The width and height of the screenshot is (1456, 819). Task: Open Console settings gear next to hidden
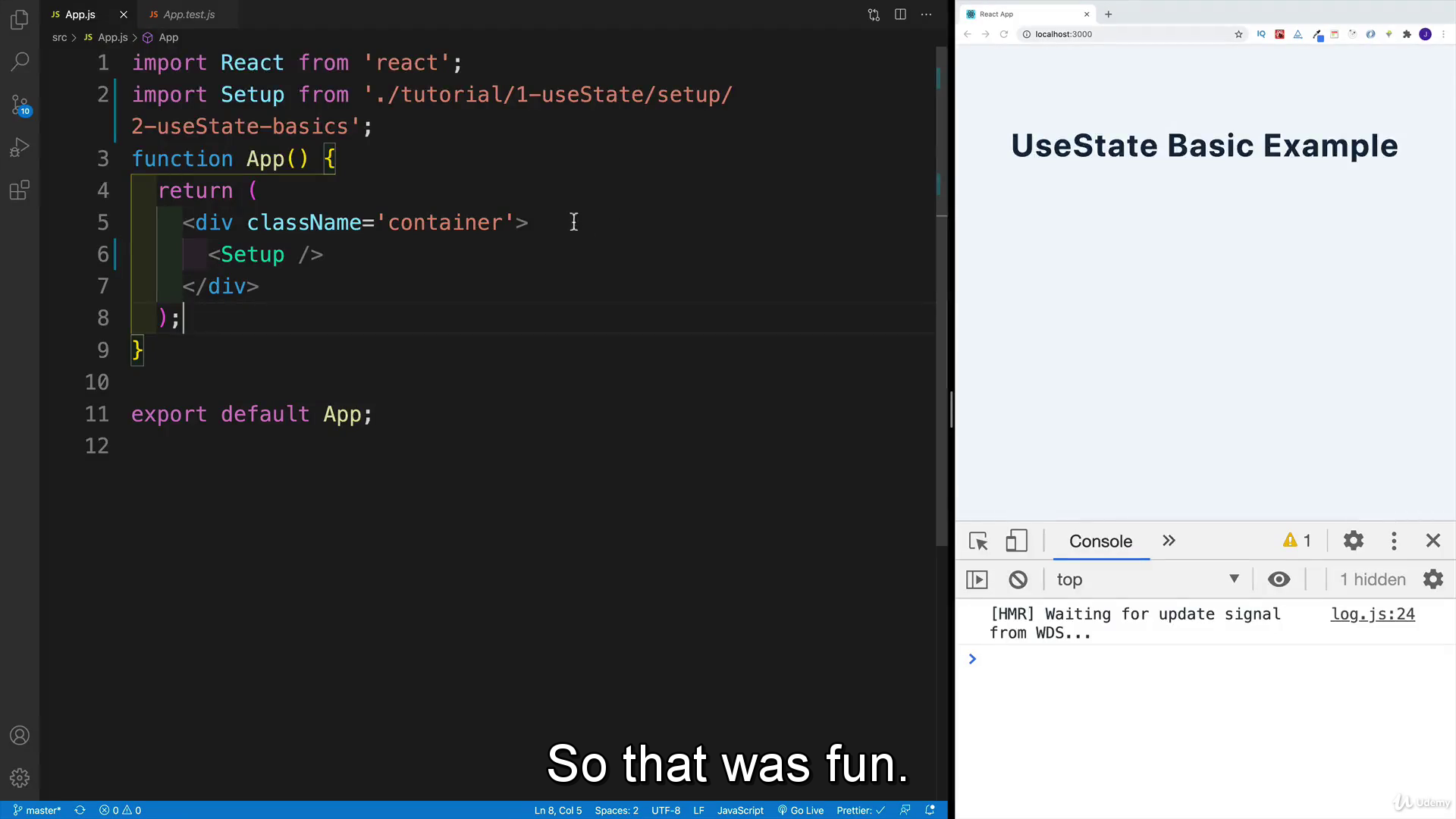[x=1433, y=579]
